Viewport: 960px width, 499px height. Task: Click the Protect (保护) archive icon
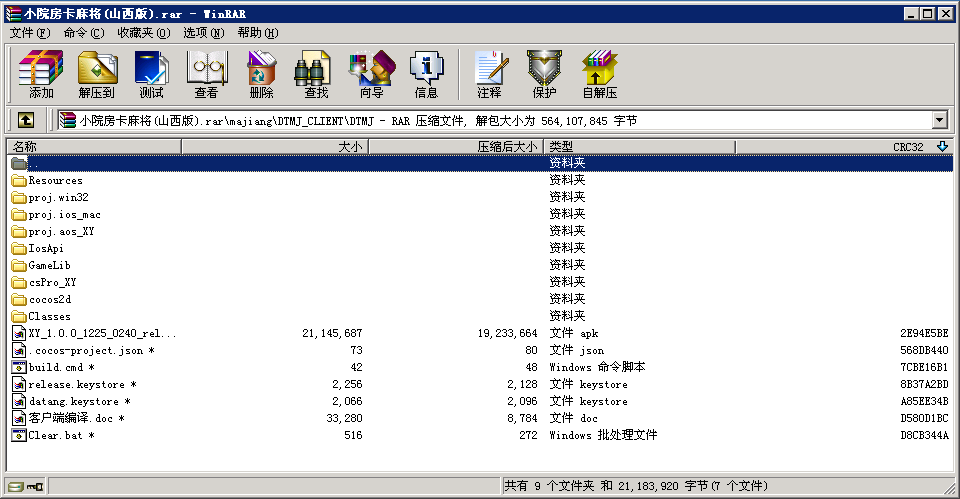(544, 74)
